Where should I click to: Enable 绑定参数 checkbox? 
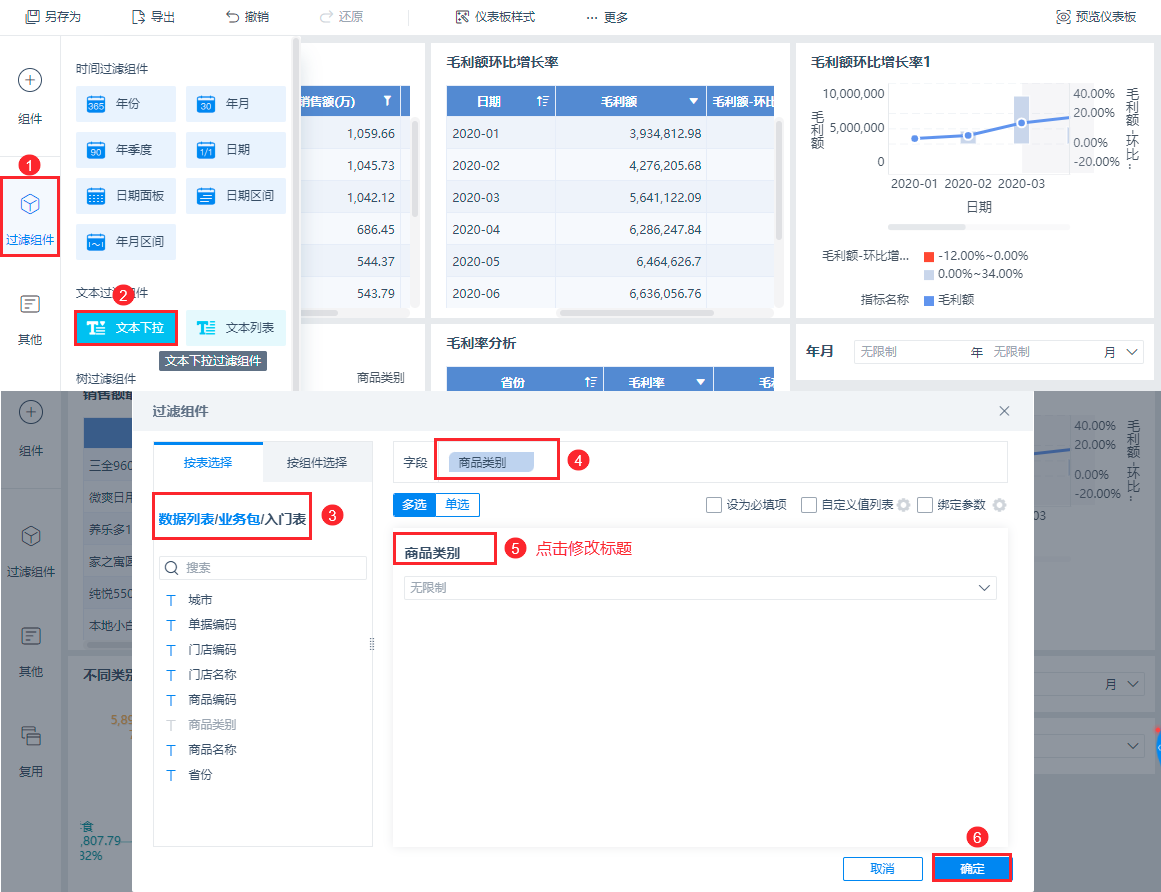(x=925, y=505)
